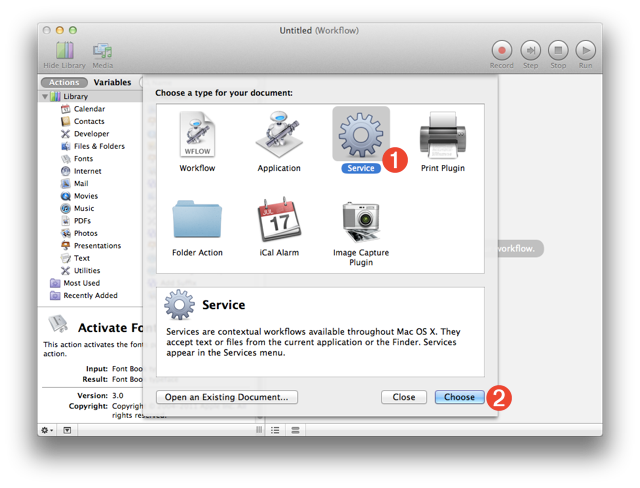Click the Service label under the gear

click(x=361, y=168)
